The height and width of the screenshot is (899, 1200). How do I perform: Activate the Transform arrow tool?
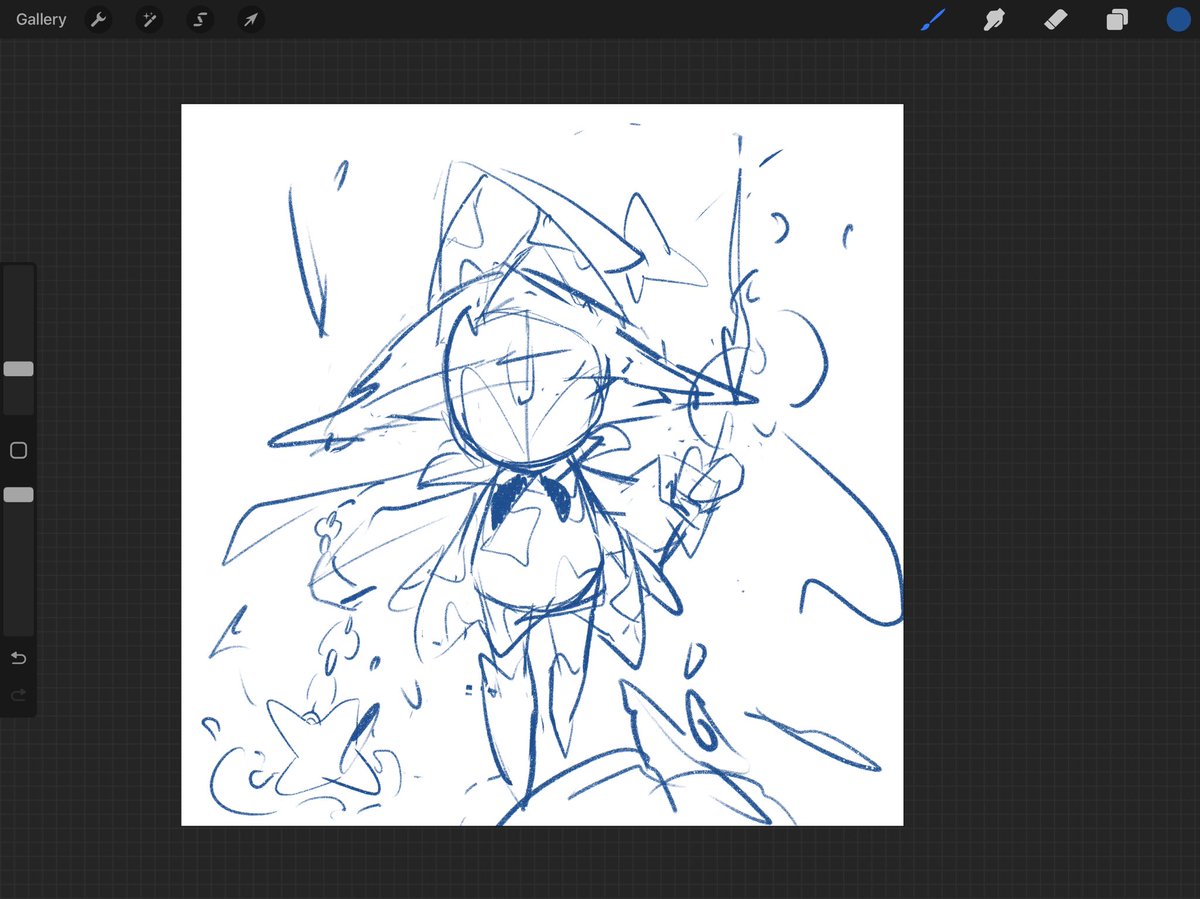coord(251,19)
